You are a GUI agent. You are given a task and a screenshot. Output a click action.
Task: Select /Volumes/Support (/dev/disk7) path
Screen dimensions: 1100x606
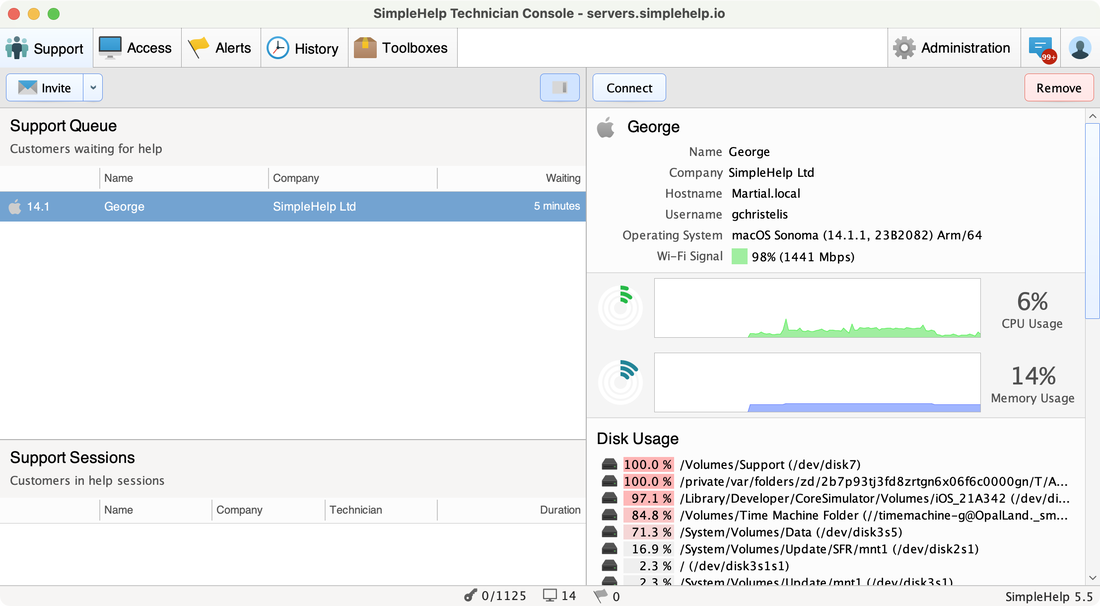click(x=770, y=465)
